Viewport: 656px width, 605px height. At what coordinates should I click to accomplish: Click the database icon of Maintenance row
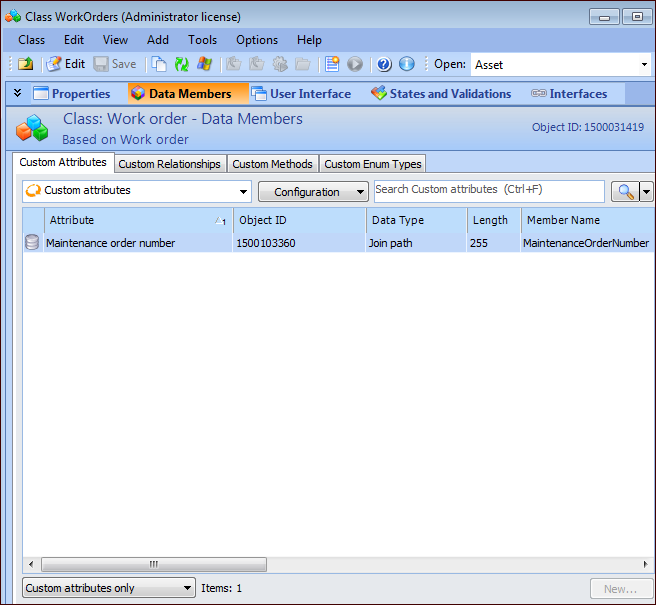click(x=32, y=243)
